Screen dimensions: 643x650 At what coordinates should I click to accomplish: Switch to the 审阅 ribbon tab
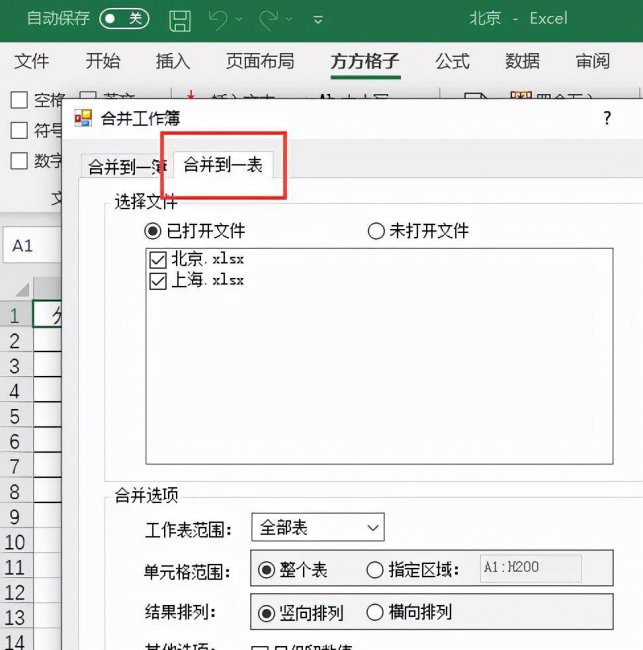pyautogui.click(x=593, y=61)
